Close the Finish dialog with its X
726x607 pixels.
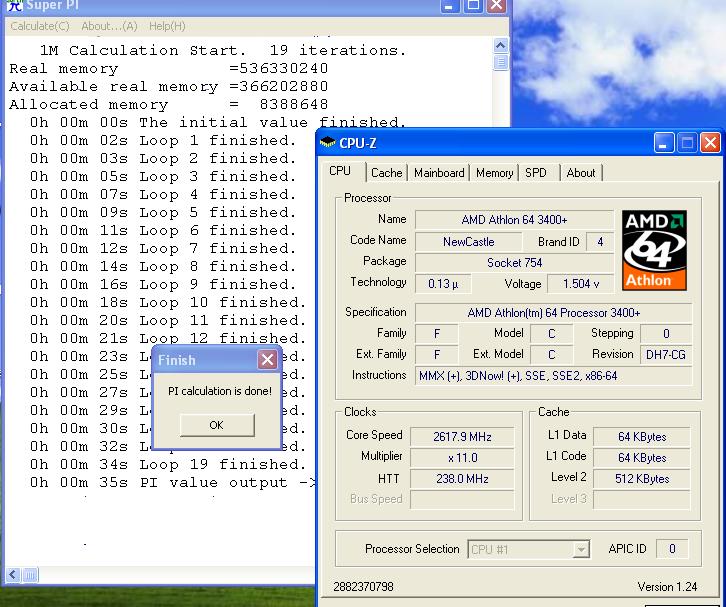click(x=267, y=359)
